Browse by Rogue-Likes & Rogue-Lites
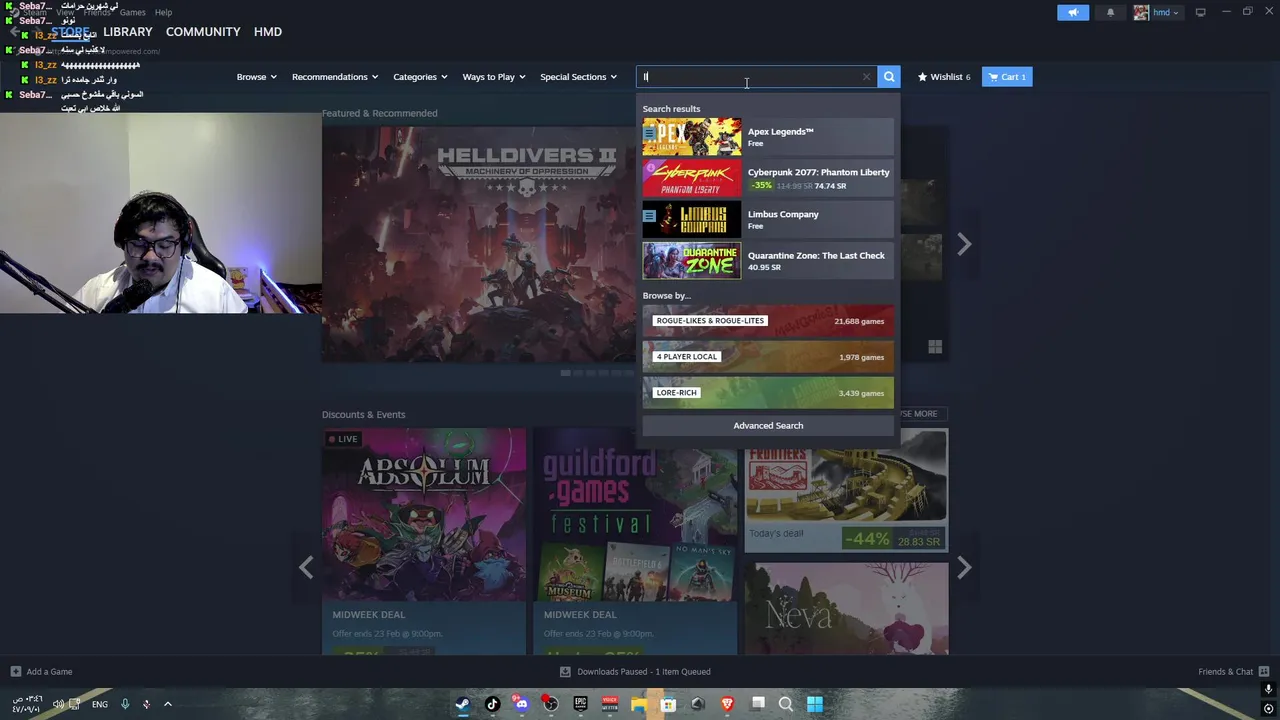Screen dimensions: 1280x720 (768, 321)
